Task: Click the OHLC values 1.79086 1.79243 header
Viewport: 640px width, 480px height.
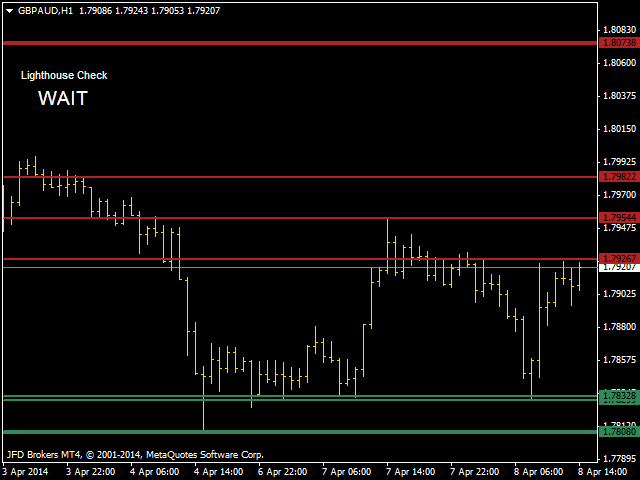Action: click(x=149, y=11)
